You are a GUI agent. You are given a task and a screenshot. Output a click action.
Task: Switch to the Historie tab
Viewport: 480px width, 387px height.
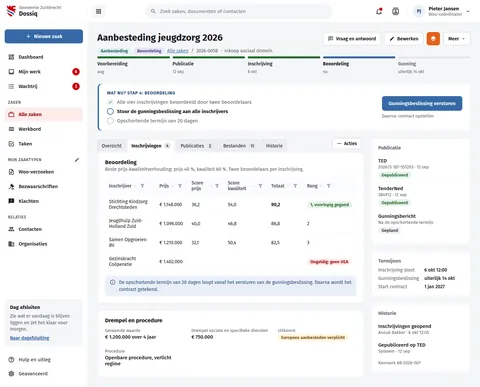point(274,146)
